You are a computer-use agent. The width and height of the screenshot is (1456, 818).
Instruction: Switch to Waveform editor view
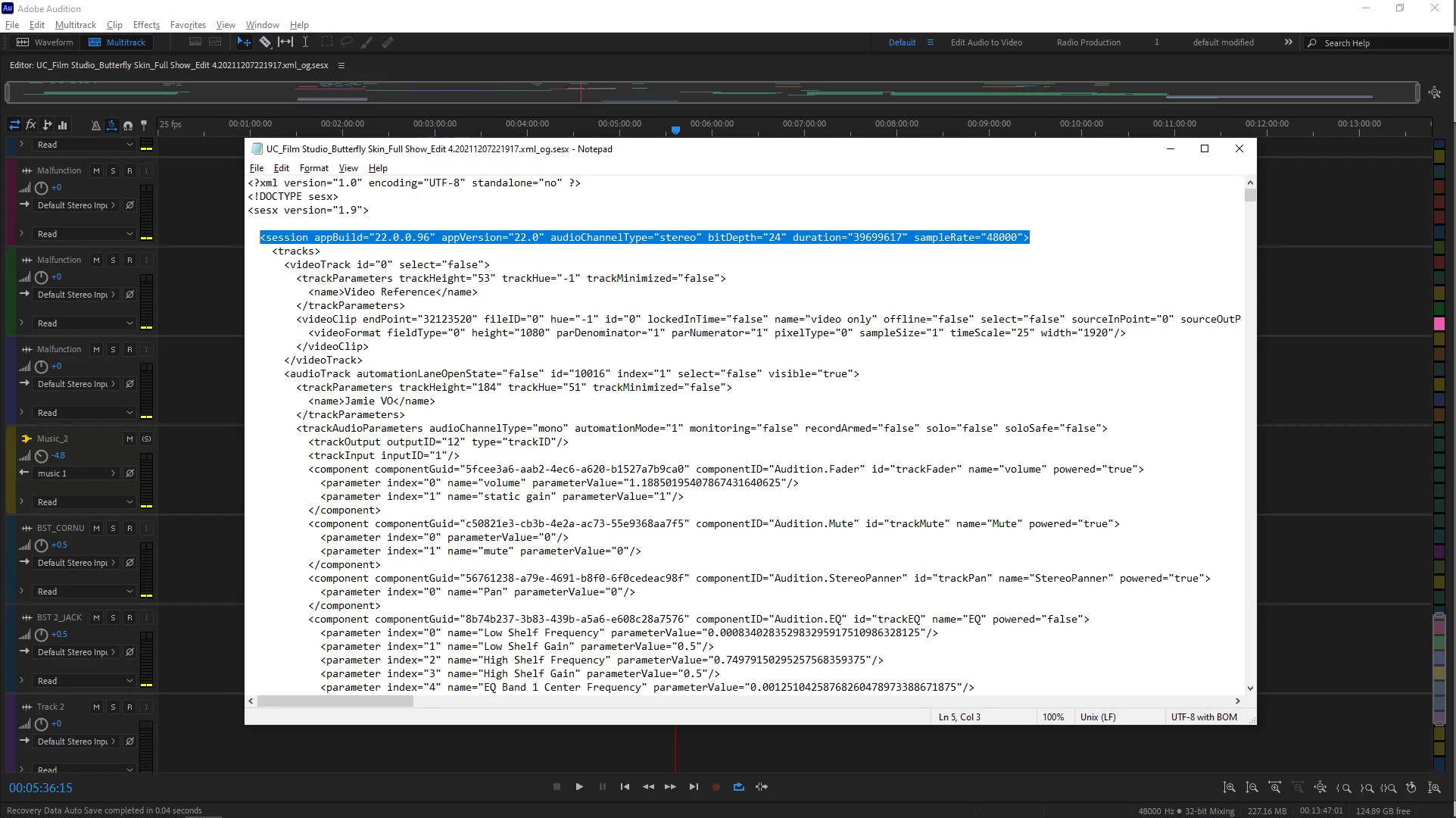[45, 42]
